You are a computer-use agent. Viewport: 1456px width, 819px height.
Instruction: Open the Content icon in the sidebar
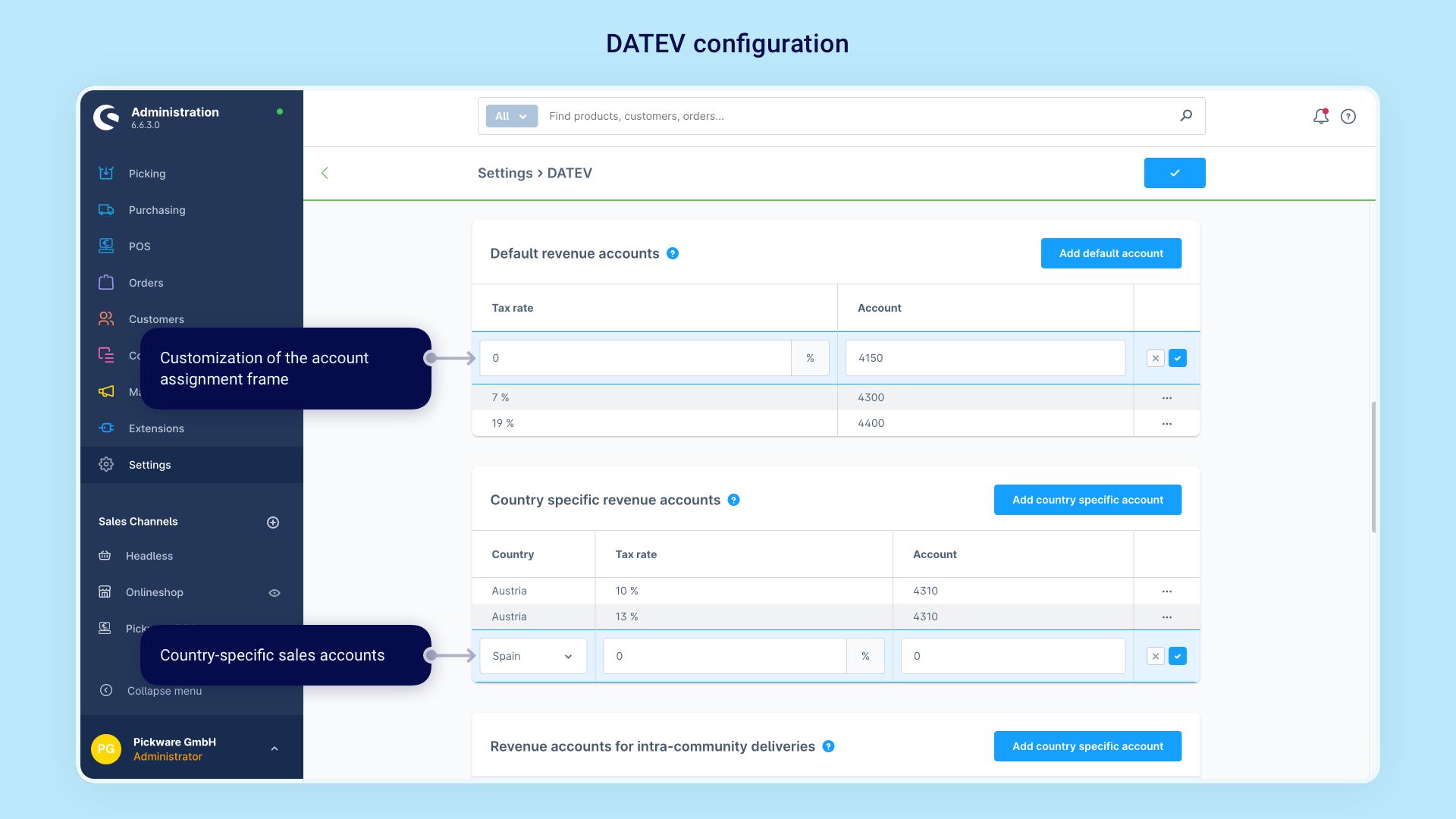pyautogui.click(x=106, y=355)
